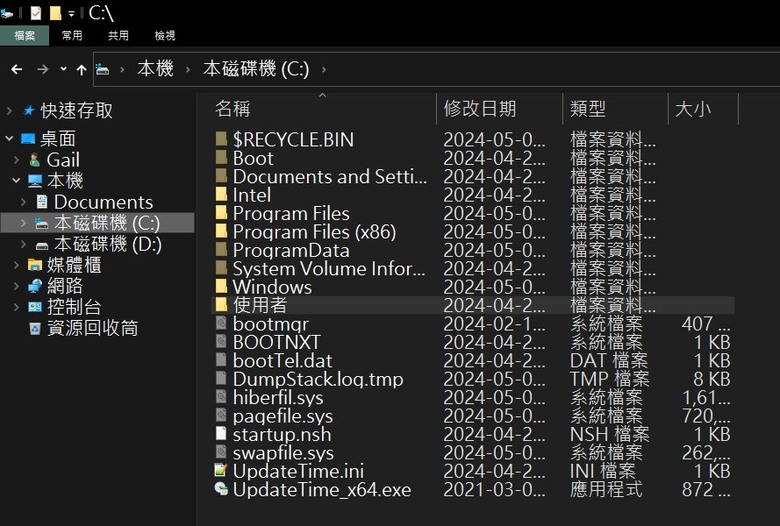
Task: Expand the Gail tree node
Action: 16,160
